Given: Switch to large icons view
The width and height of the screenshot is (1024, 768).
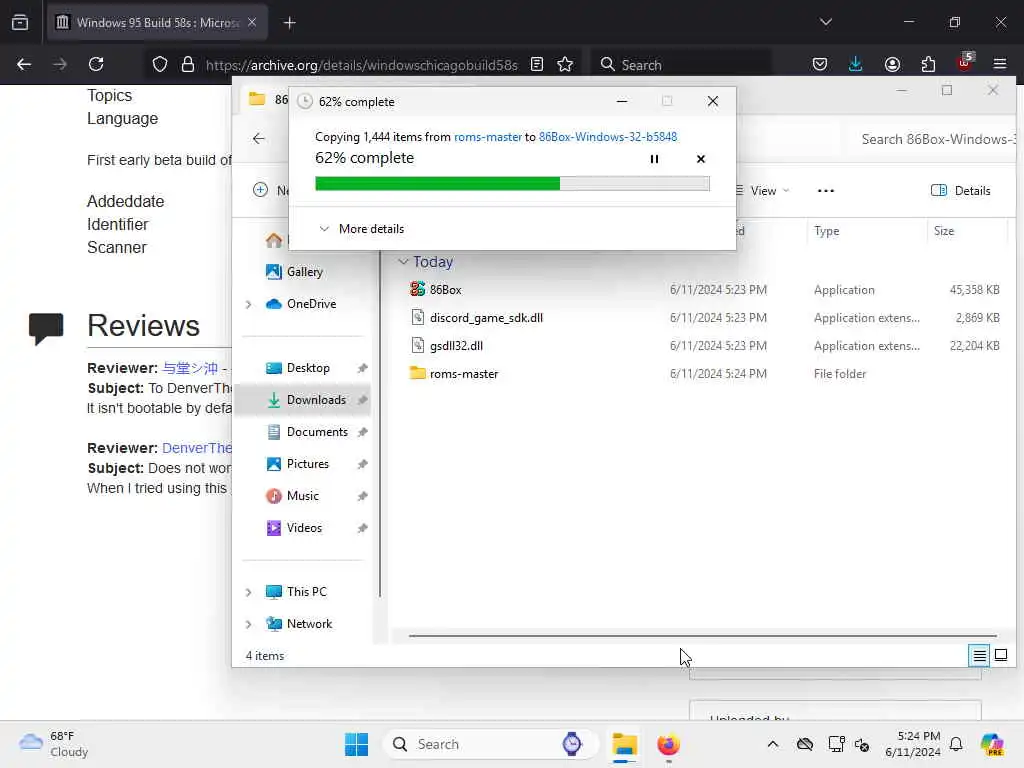Looking at the screenshot, I should (1000, 655).
